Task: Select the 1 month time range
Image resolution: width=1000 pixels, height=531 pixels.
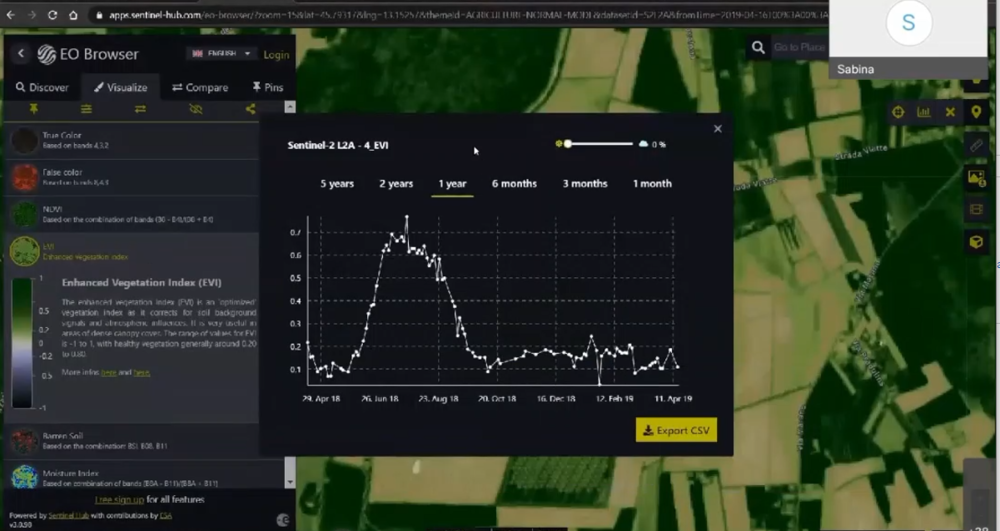Action: (652, 184)
